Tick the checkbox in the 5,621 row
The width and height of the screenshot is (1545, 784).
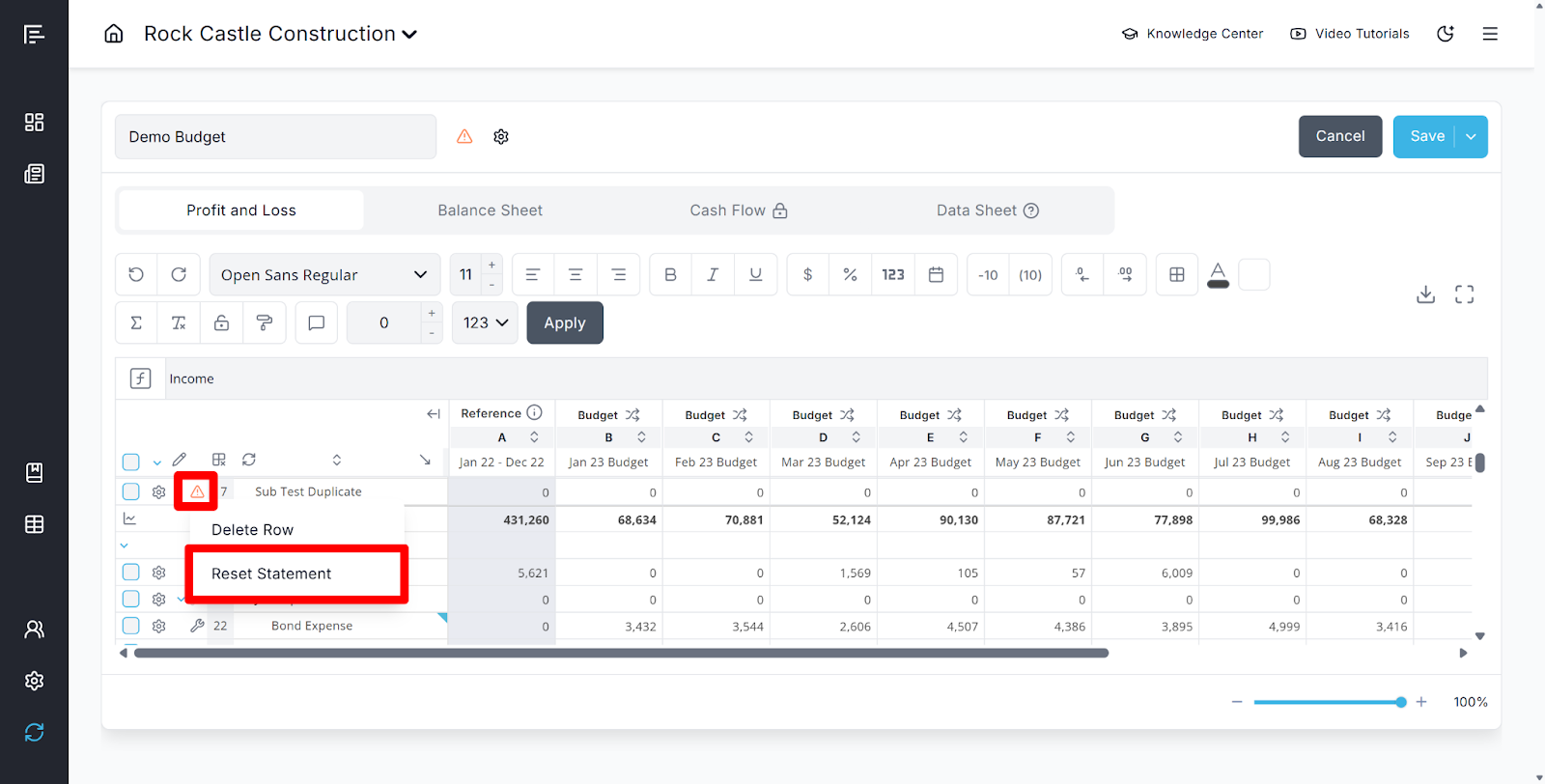131,572
